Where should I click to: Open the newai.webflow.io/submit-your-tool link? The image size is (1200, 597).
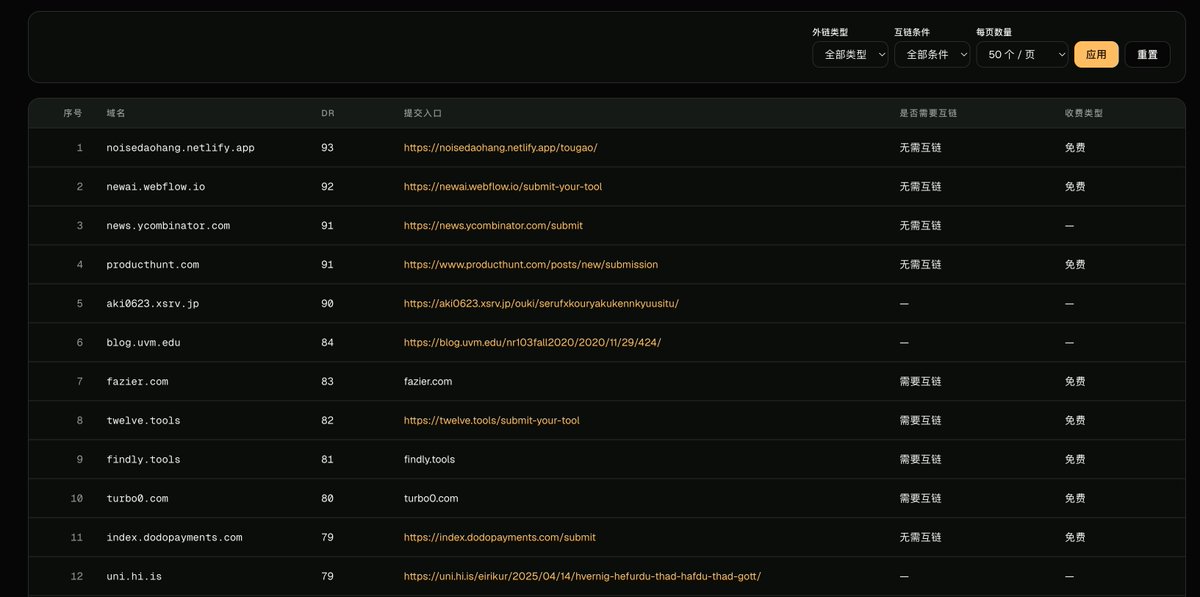click(503, 187)
